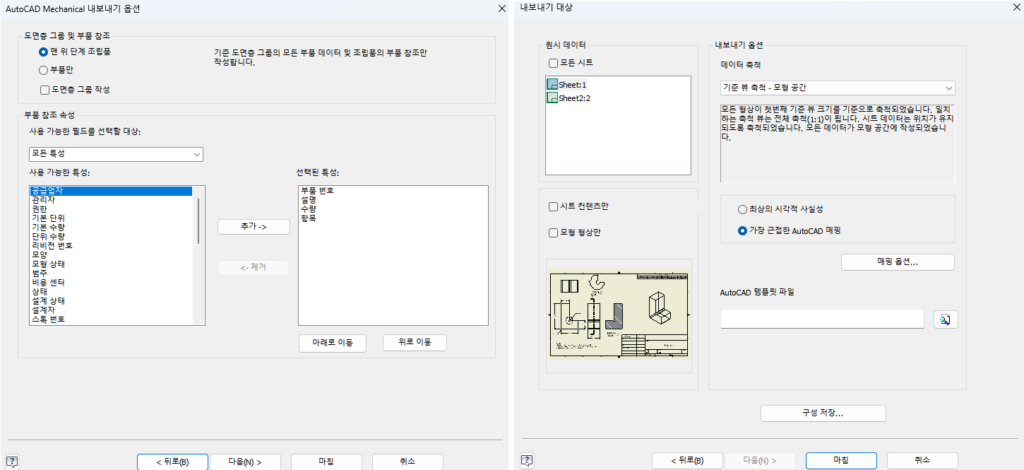1024x470 pixels.
Task: Select 공급업자 in available properties
Action: point(111,191)
